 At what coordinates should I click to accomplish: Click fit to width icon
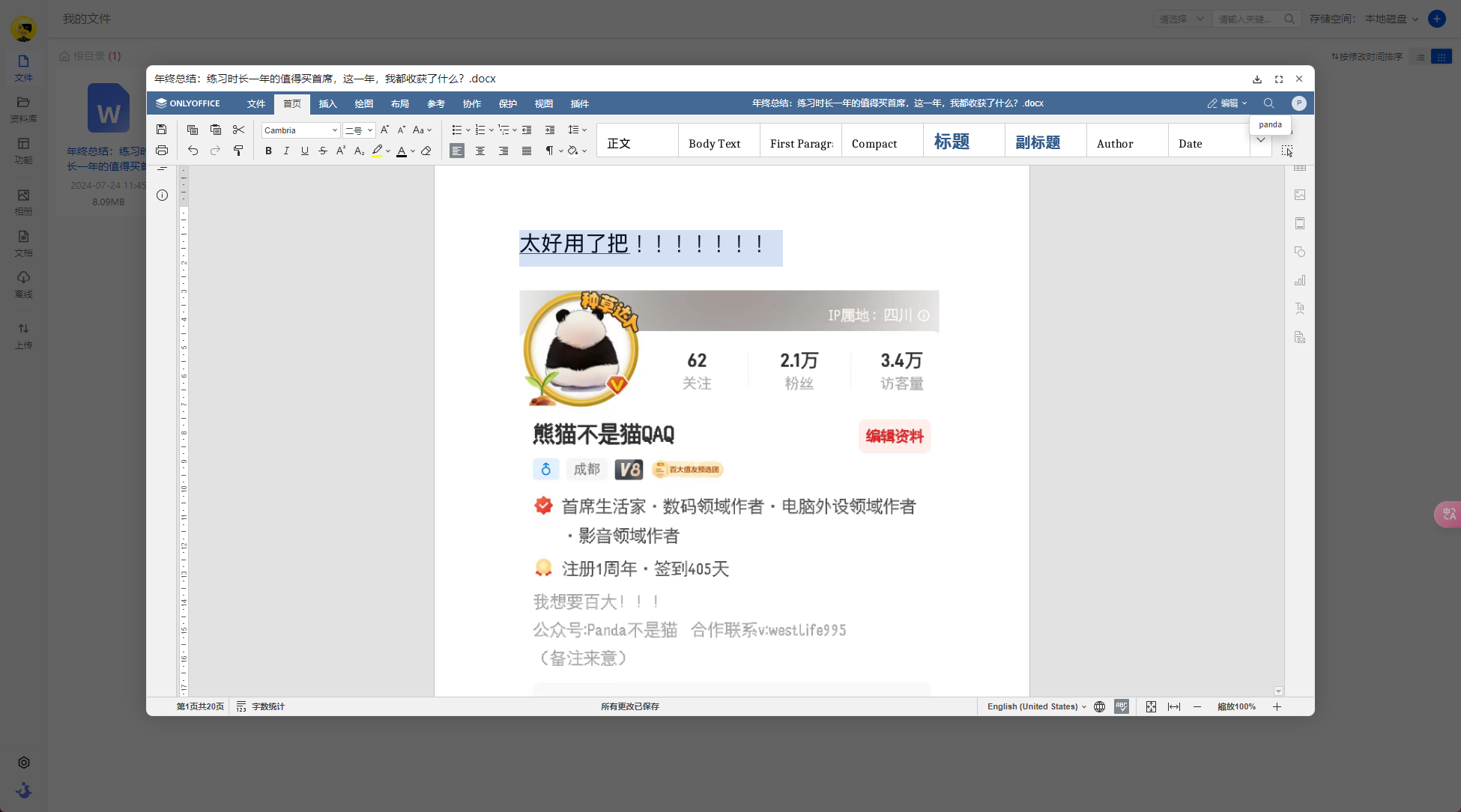point(1174,706)
